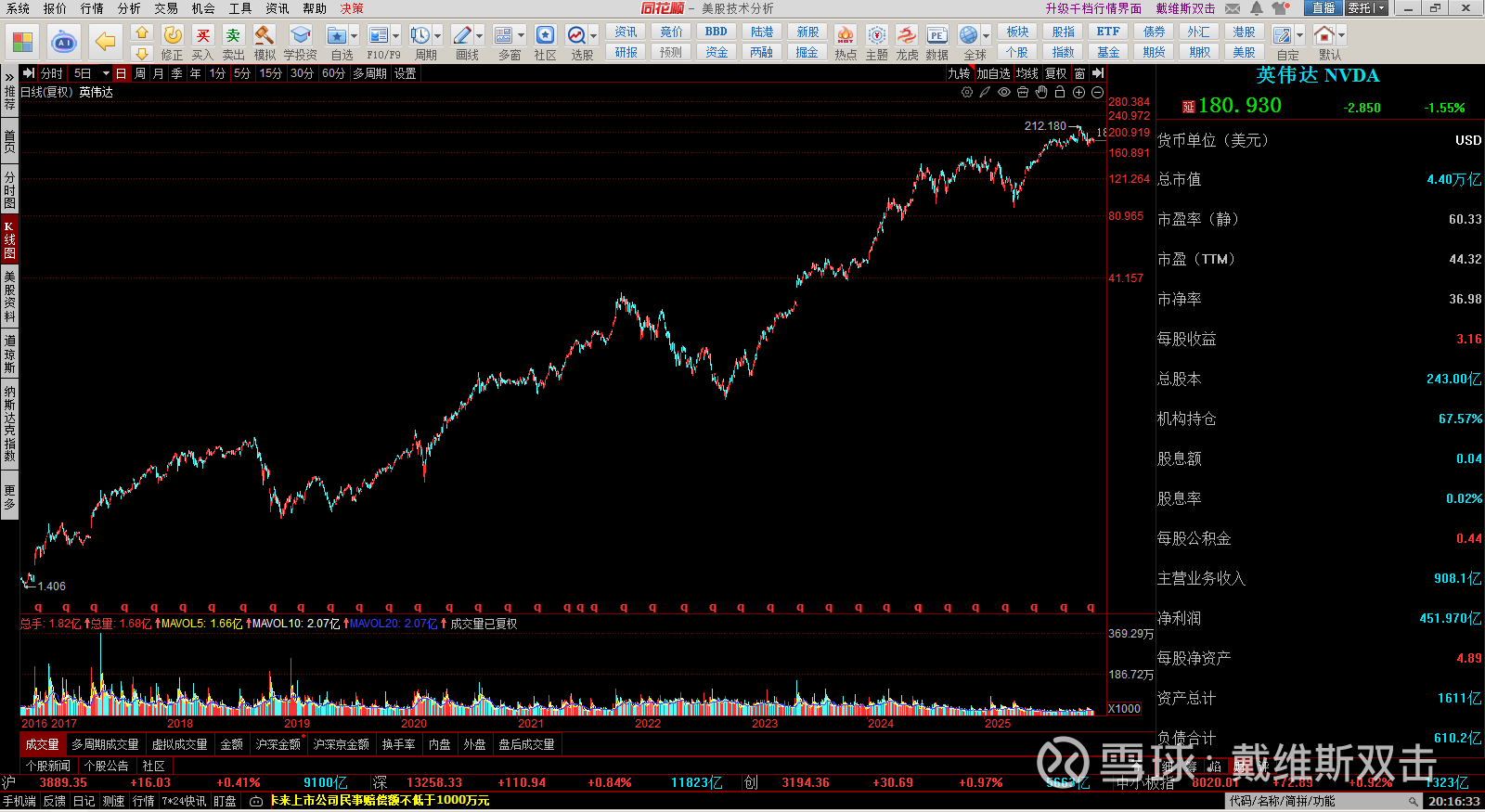
Task: Toggle the 复权 price adjustment button
Action: point(1056,73)
